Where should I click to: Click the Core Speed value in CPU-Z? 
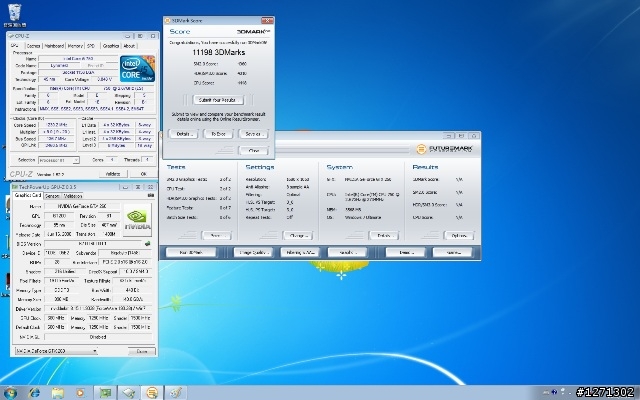56,125
